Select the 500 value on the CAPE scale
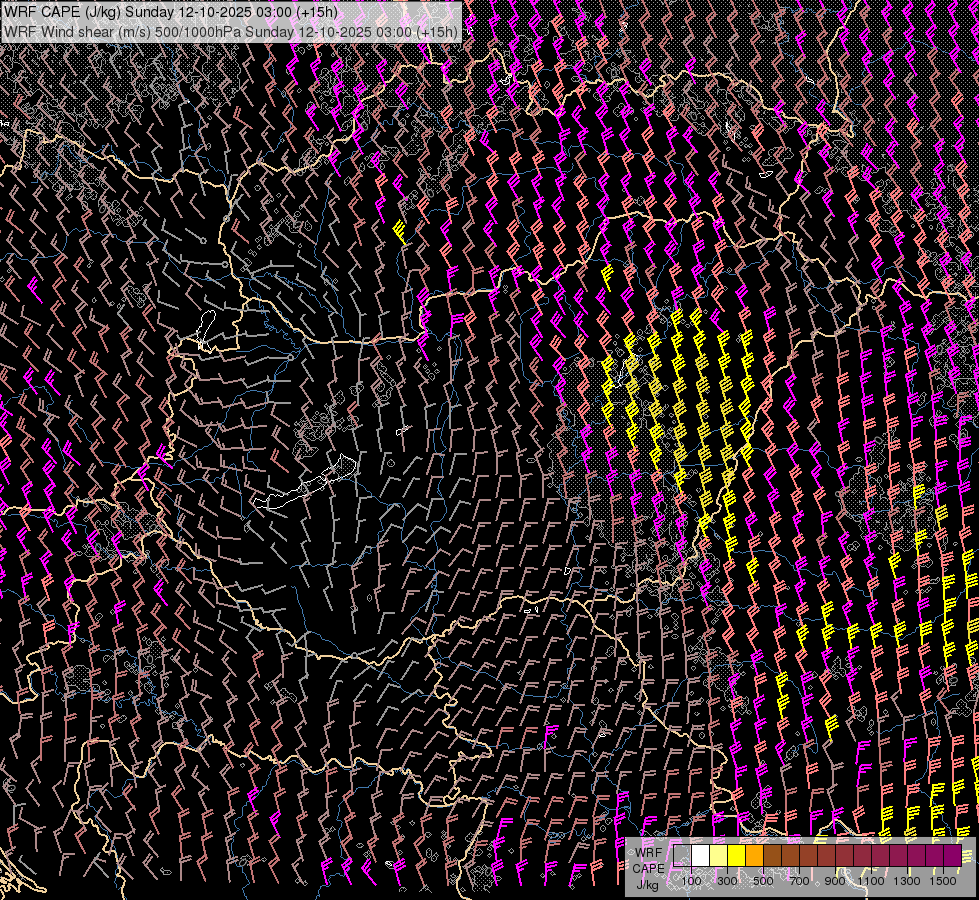Image resolution: width=979 pixels, height=900 pixels. tap(763, 881)
